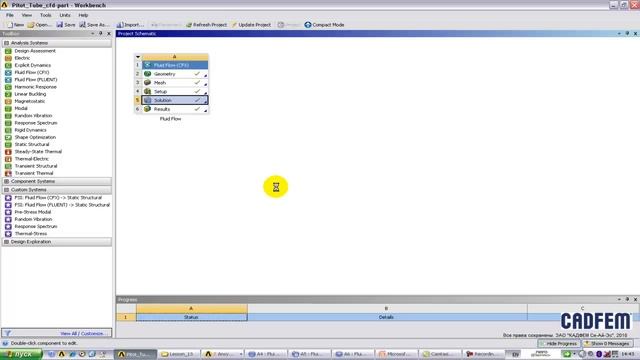Switch to Recording taskbar window

pos(482,354)
